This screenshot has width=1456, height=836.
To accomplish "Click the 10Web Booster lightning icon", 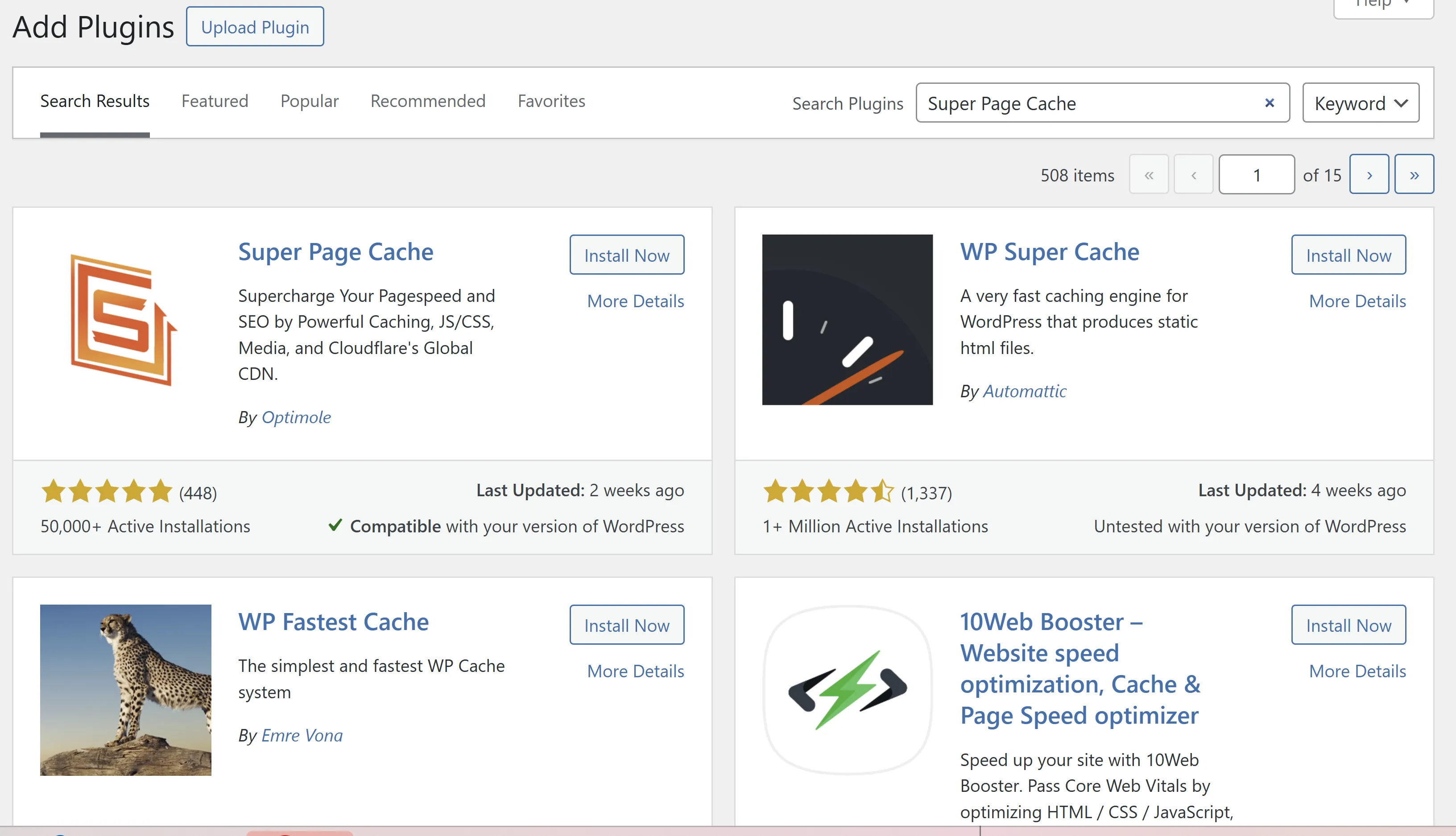I will [x=847, y=690].
